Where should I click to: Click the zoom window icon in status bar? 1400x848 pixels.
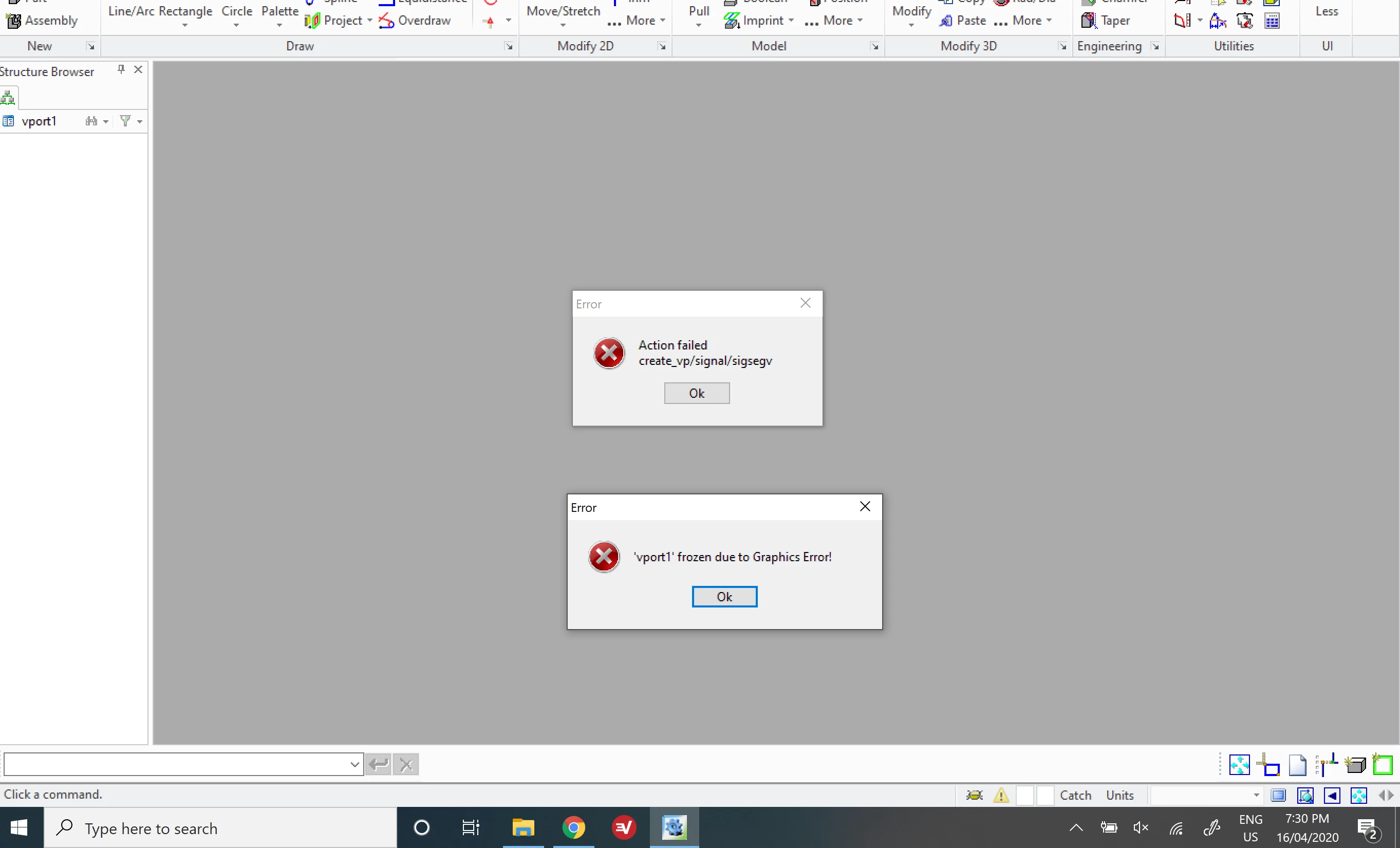(x=1305, y=795)
